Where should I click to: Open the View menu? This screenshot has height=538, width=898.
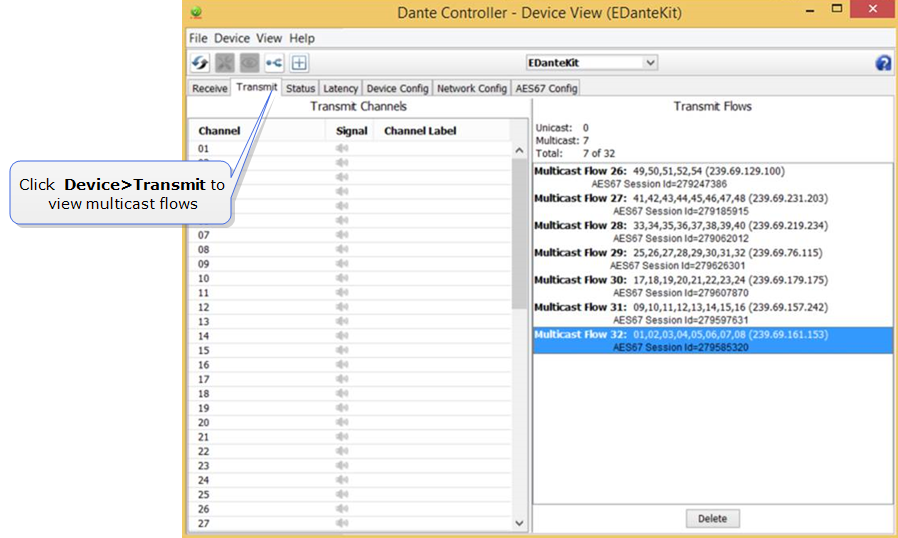269,38
